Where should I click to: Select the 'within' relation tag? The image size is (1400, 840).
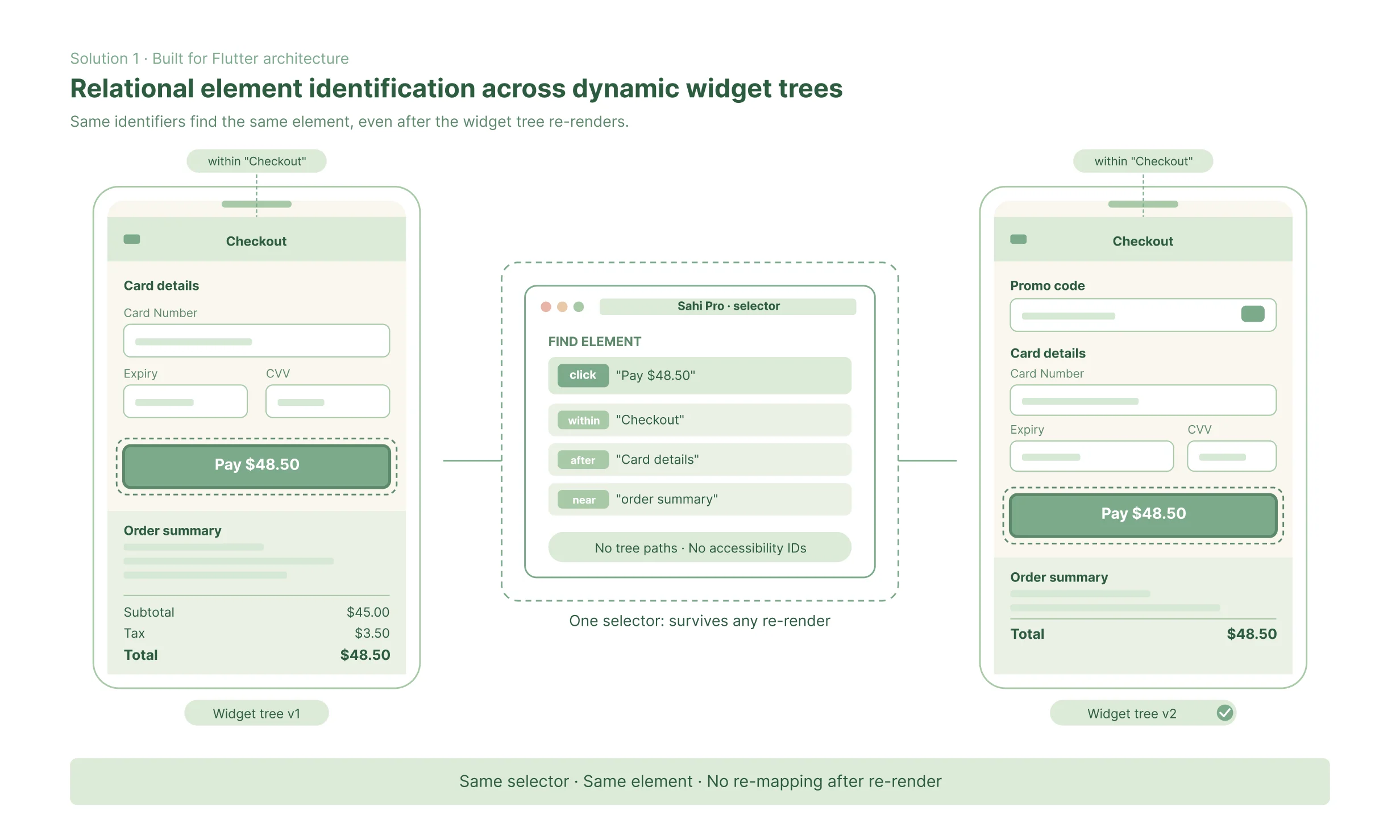click(583, 420)
